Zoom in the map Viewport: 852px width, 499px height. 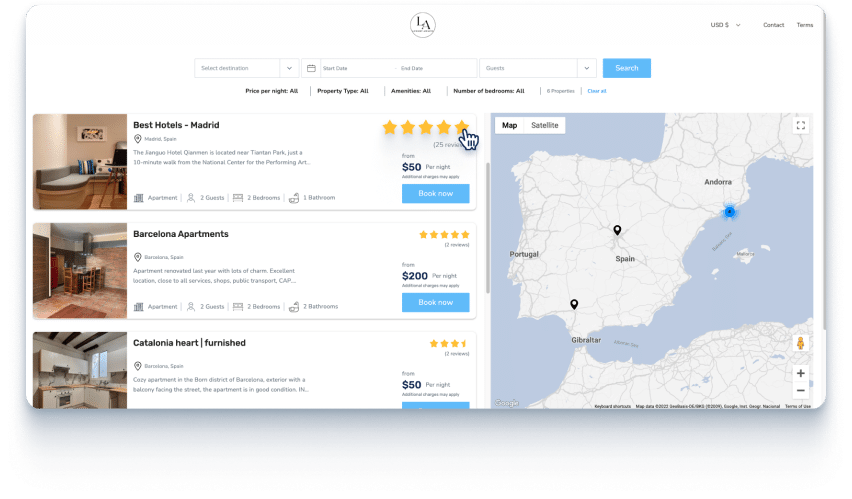pos(800,373)
